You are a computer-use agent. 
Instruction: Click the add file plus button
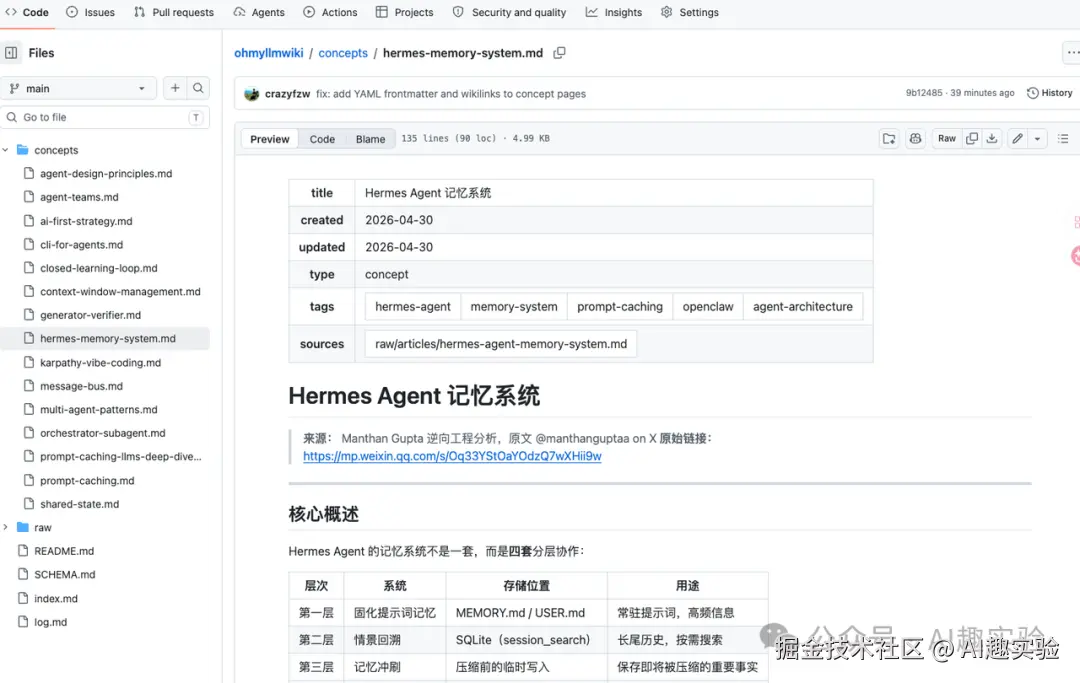(175, 88)
